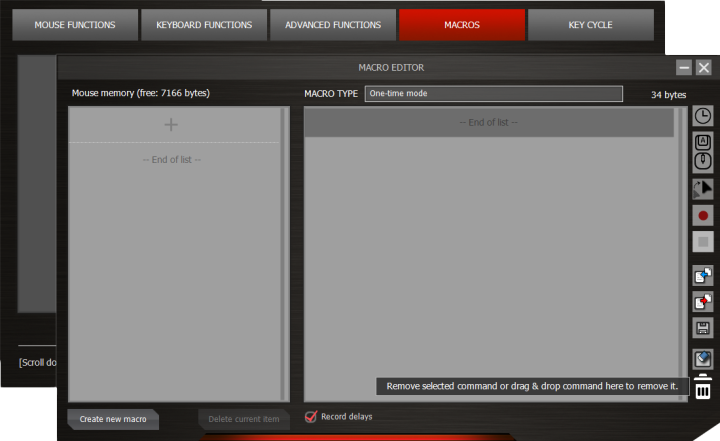Viewport: 720px width, 441px height.
Task: Click the clock delay icon
Action: (x=703, y=116)
